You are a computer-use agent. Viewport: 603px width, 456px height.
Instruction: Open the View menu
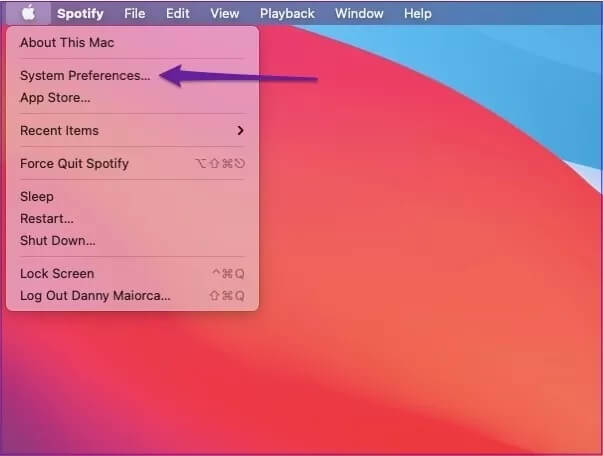(224, 13)
